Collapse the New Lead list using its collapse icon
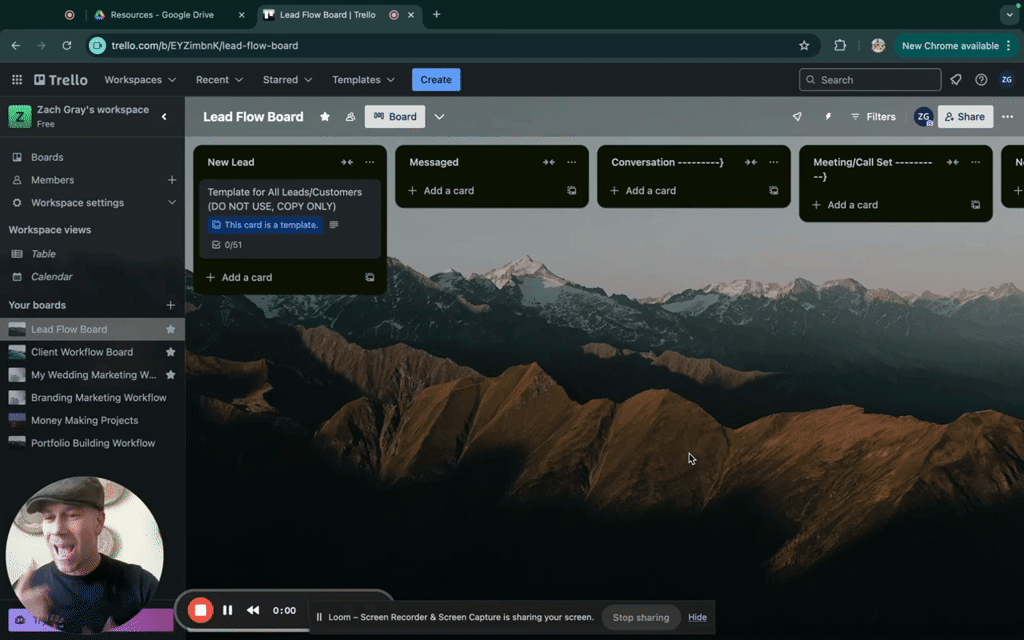 (x=346, y=161)
